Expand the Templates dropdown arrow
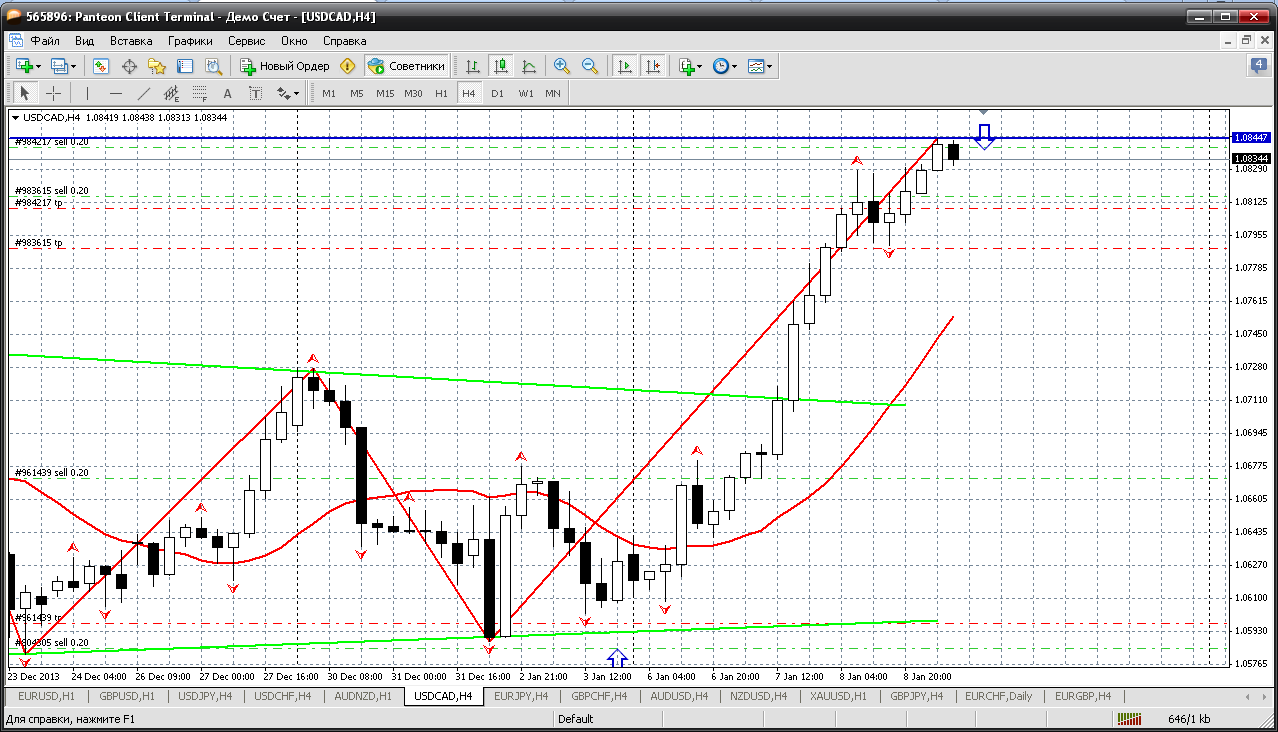1278x732 pixels. [x=770, y=66]
